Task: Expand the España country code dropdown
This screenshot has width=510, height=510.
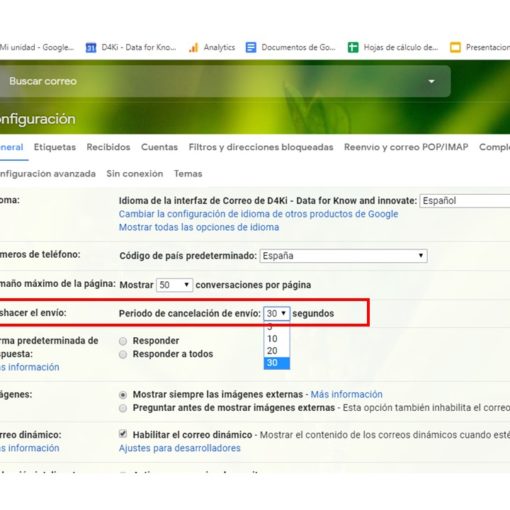Action: click(x=343, y=256)
